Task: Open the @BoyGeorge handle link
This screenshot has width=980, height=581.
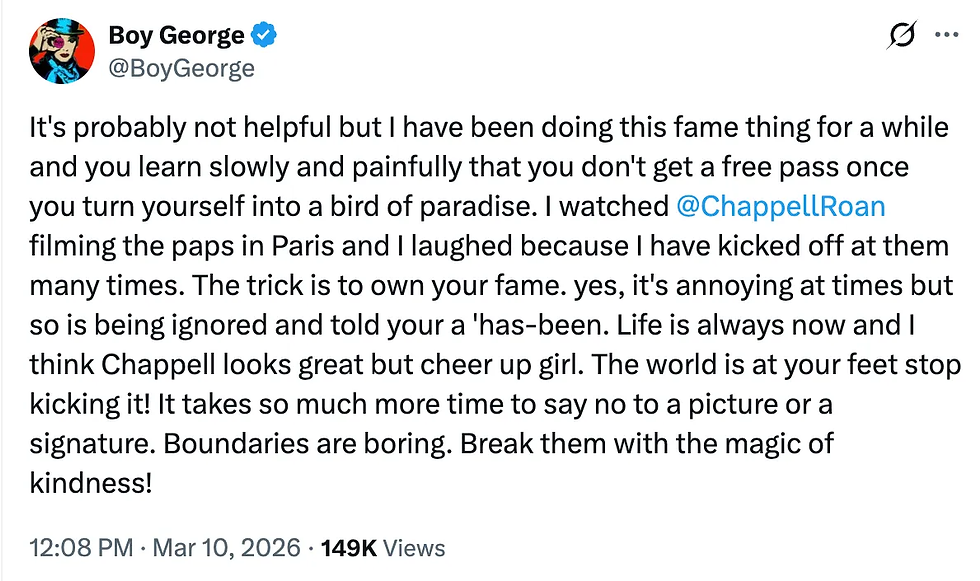Action: pos(181,68)
